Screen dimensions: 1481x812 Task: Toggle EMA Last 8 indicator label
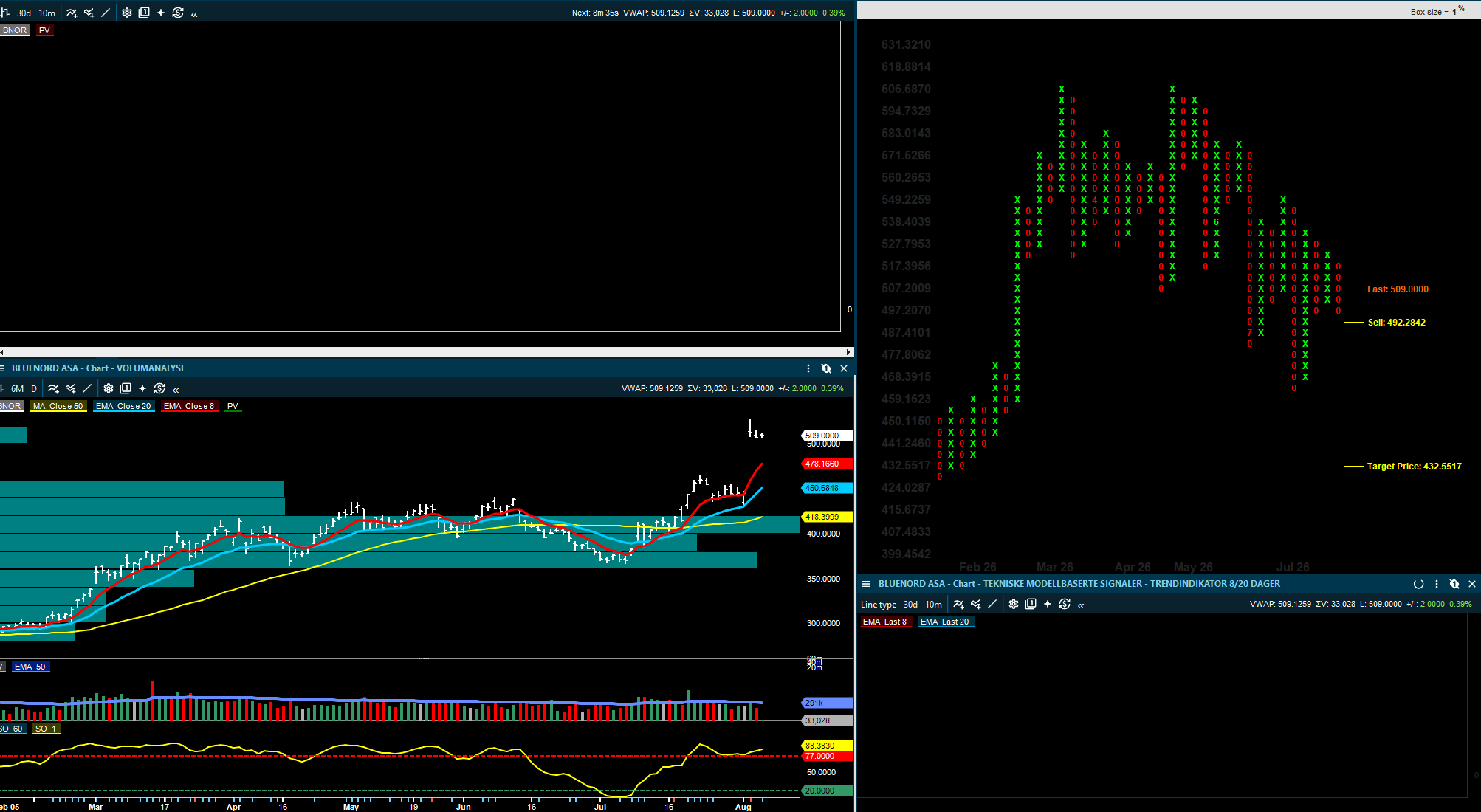coord(885,622)
